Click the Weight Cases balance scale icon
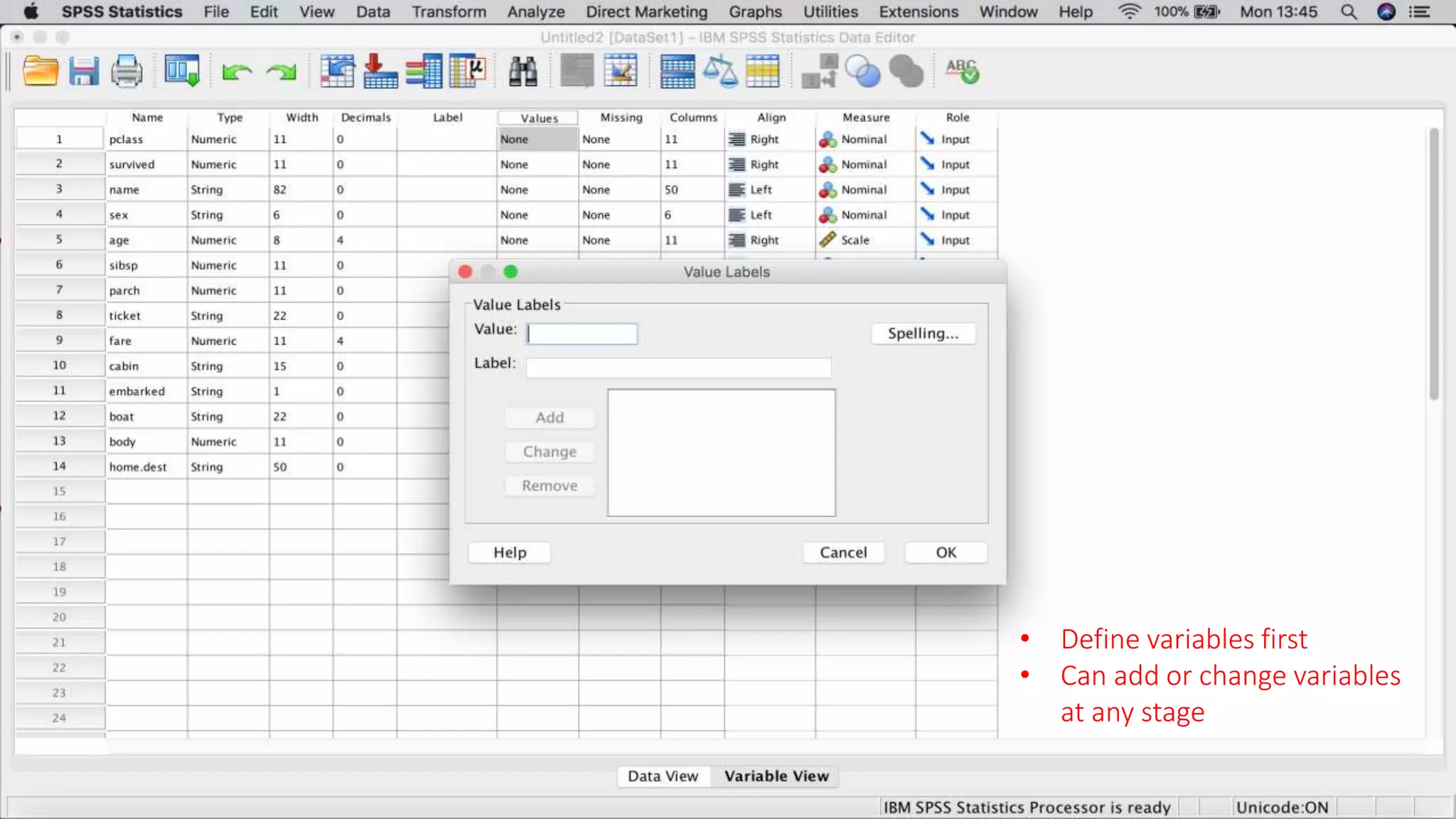 point(719,72)
